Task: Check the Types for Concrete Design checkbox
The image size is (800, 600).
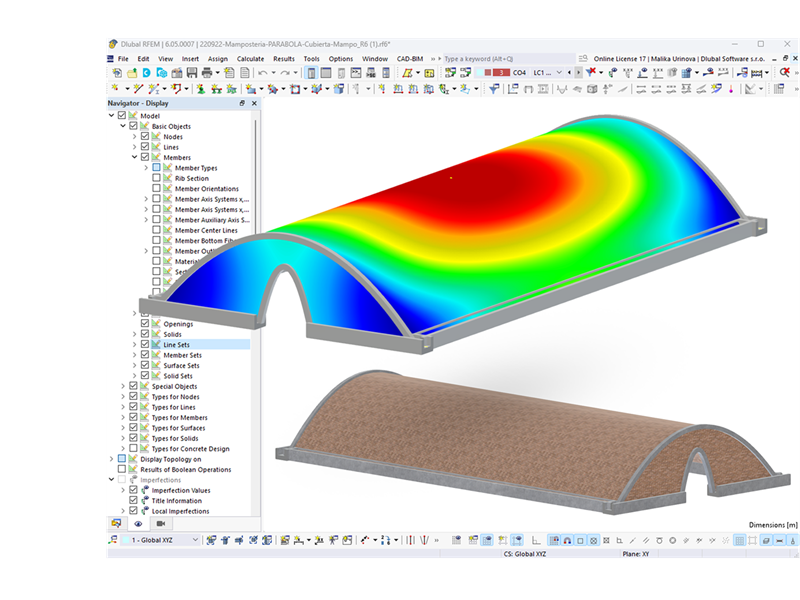Action: point(133,448)
